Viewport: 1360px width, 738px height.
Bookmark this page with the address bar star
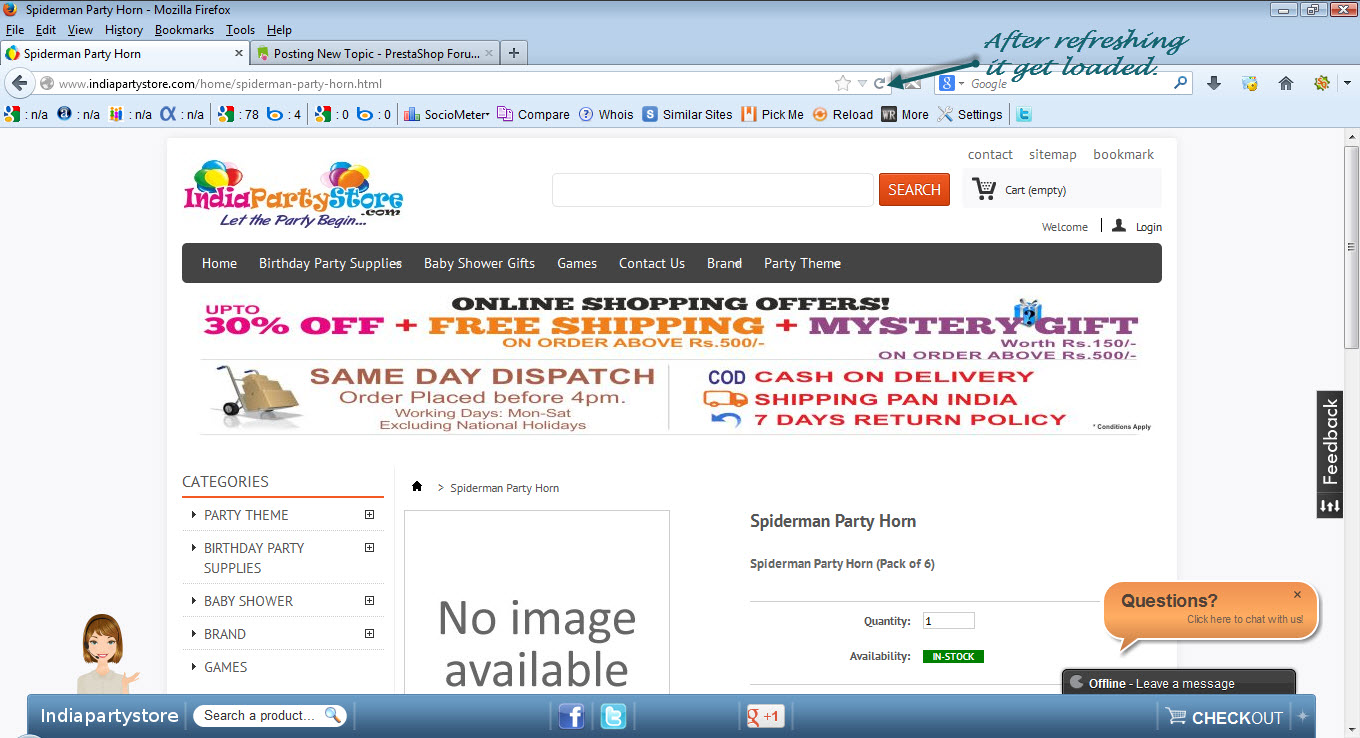843,84
